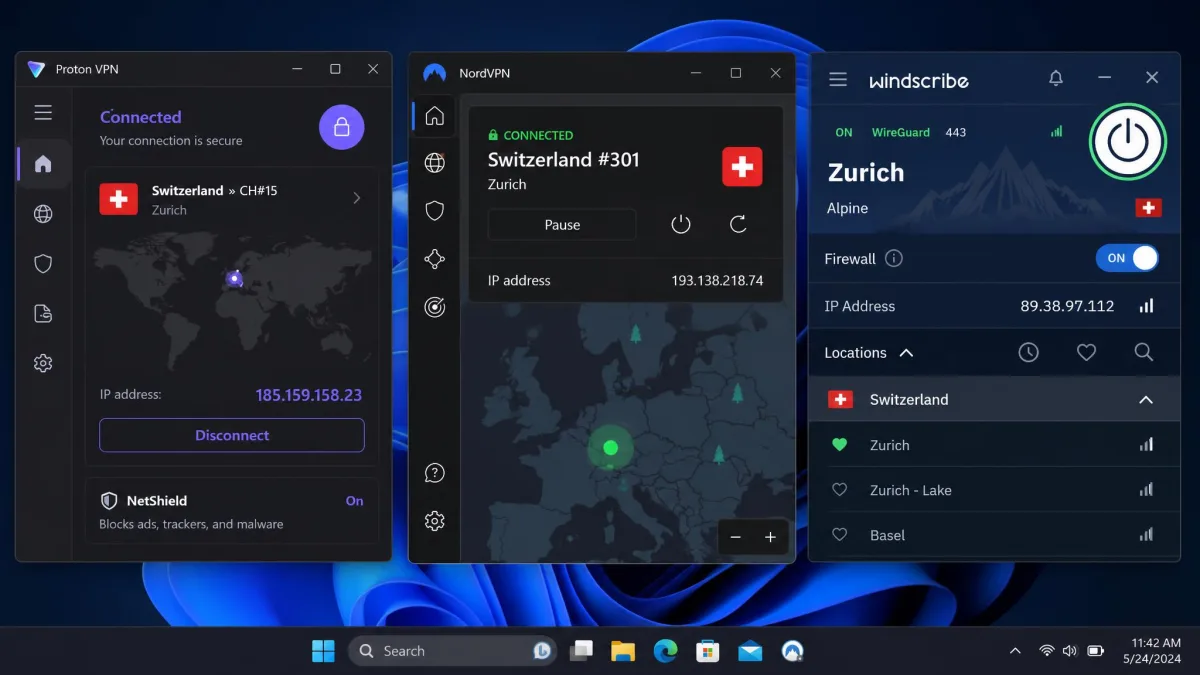This screenshot has height=675, width=1200.
Task: Click Swiss flag next to Alpine
Action: [1148, 208]
